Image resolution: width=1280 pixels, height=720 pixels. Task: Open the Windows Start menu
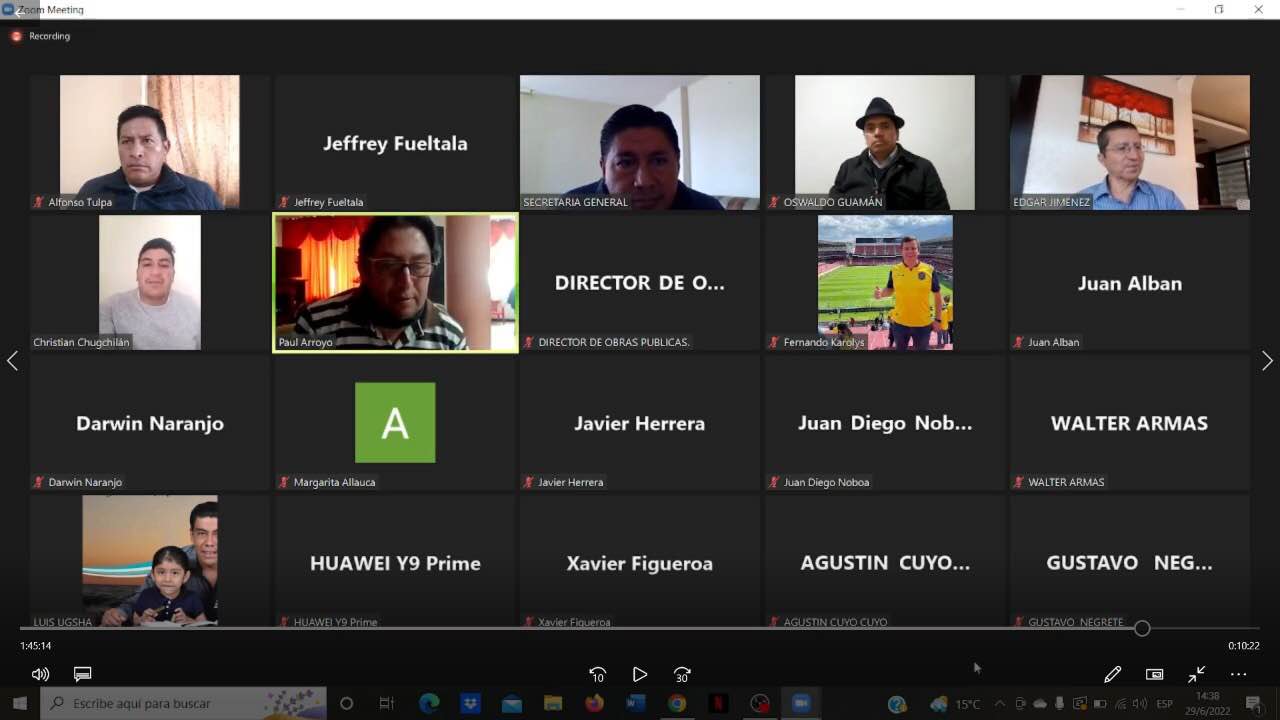point(19,704)
